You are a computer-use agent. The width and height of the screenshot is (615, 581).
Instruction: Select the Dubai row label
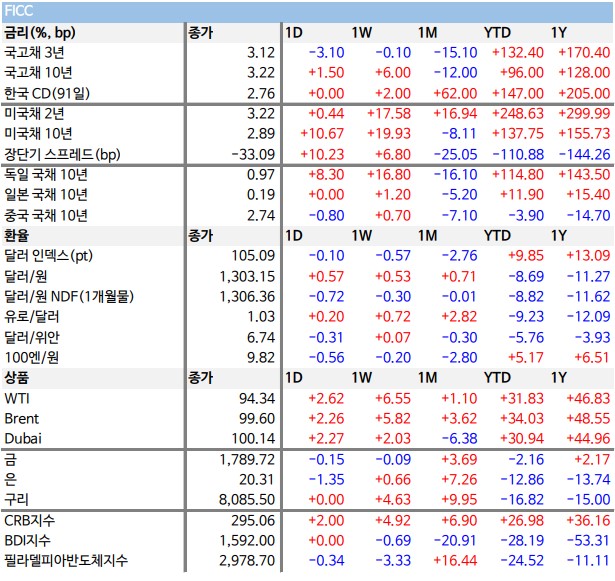point(23,439)
